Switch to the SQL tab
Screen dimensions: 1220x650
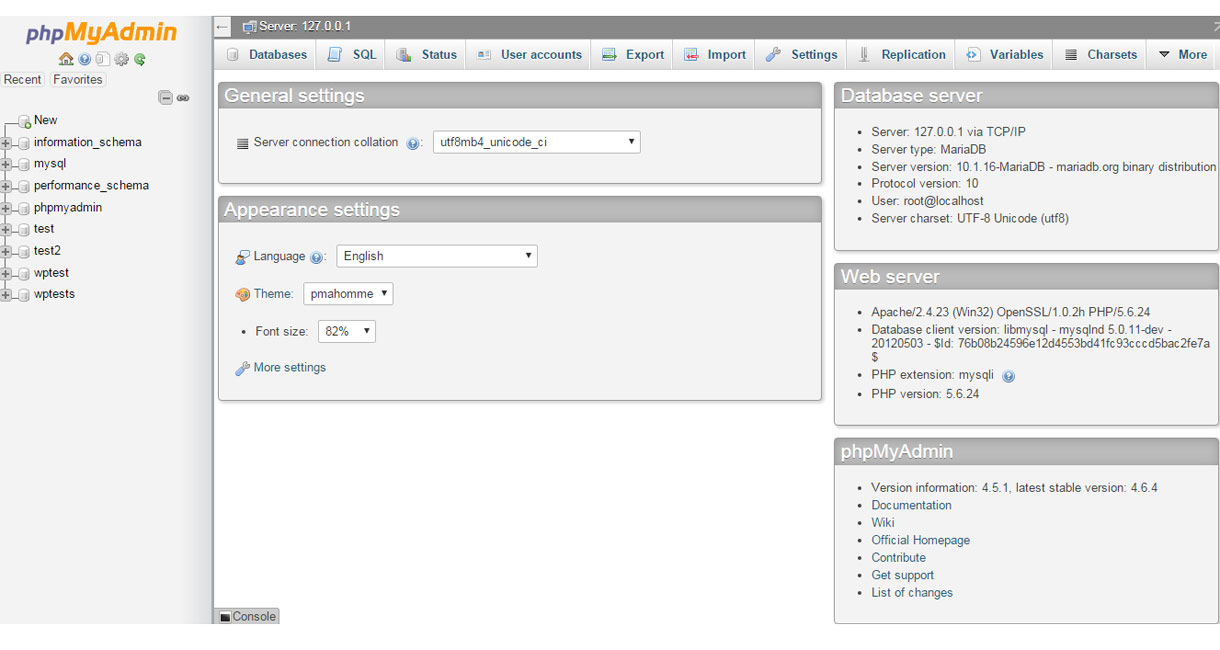tap(353, 55)
